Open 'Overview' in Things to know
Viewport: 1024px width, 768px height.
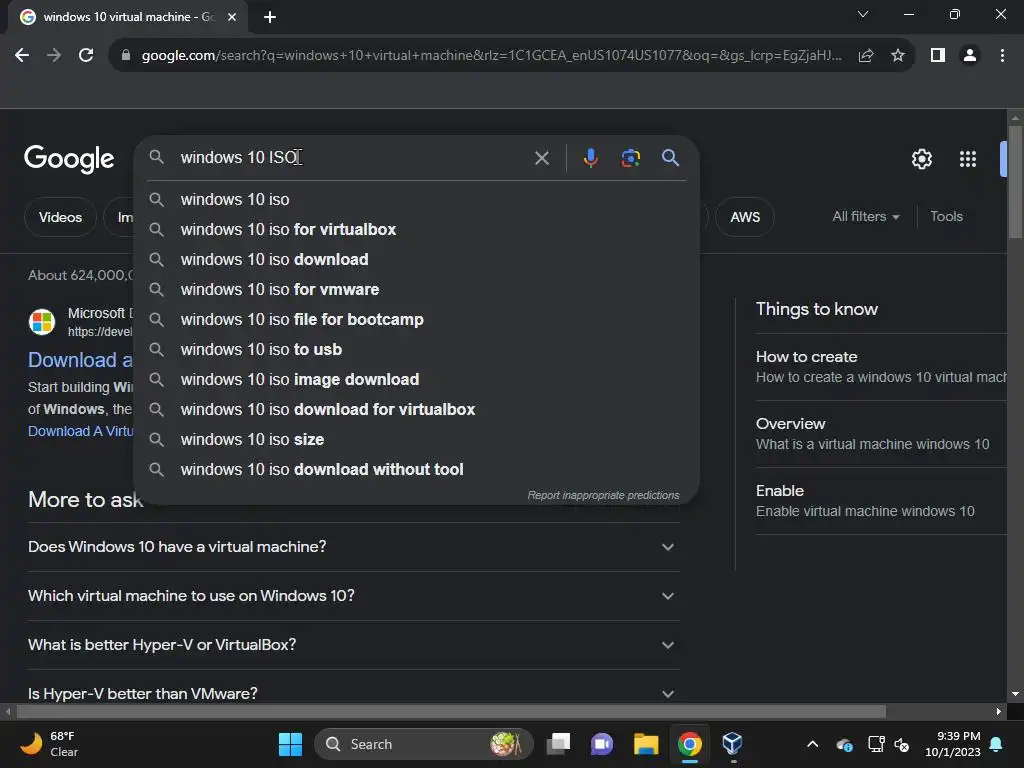[x=881, y=434]
